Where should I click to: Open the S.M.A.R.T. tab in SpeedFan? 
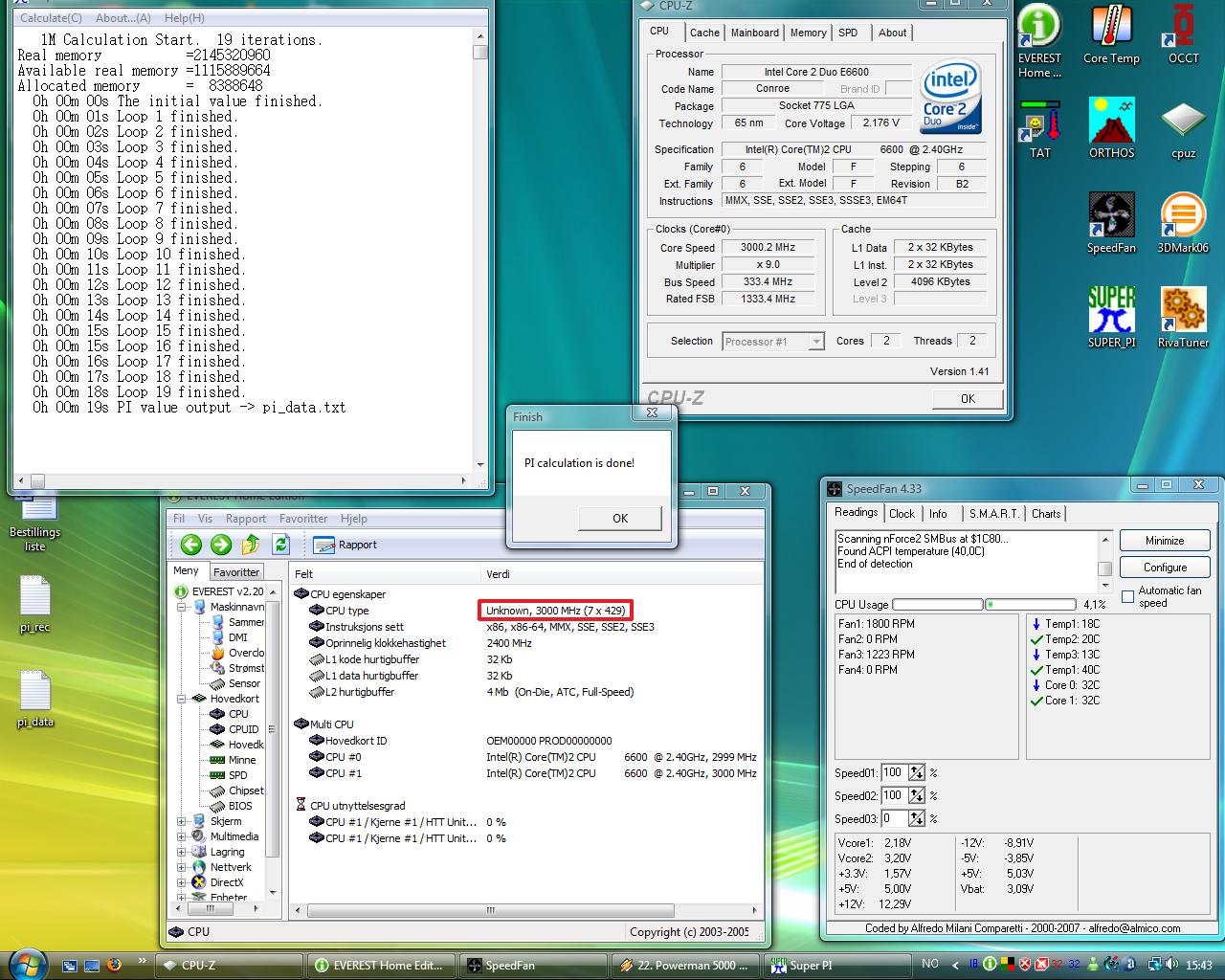993,514
